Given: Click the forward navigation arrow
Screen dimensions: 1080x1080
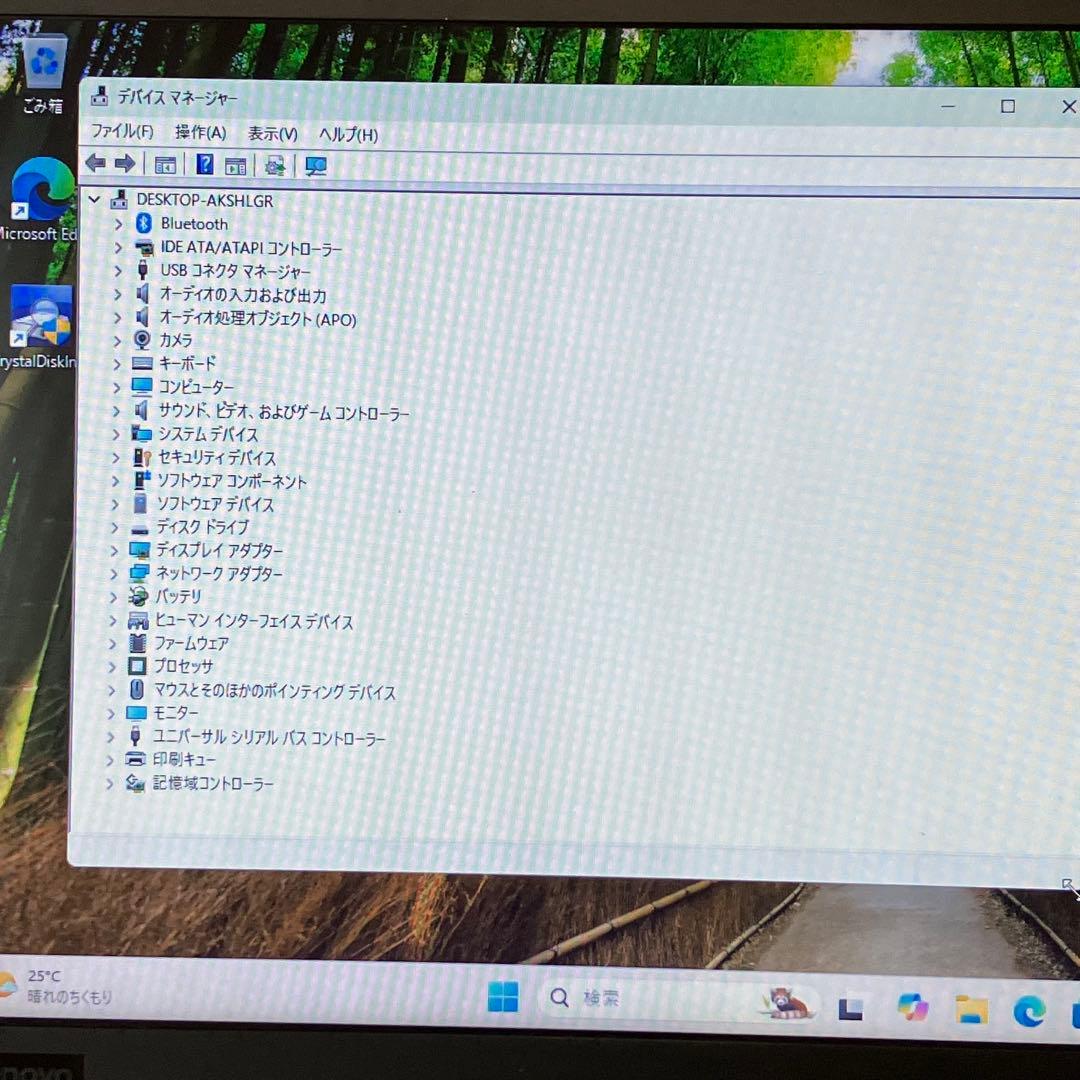Looking at the screenshot, I should (125, 163).
